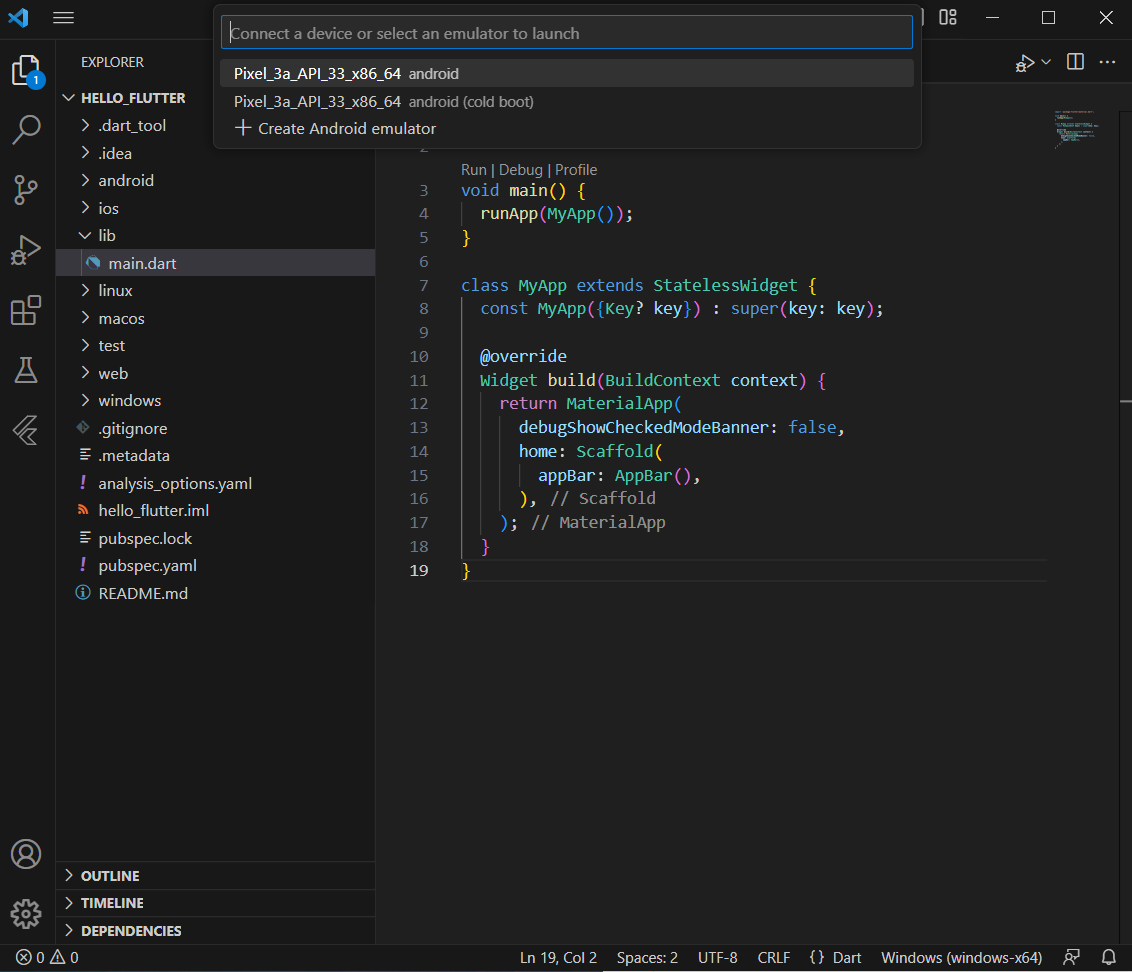Open More Actions ellipsis in editor toolbar
Viewport: 1132px width, 972px height.
point(1107,62)
